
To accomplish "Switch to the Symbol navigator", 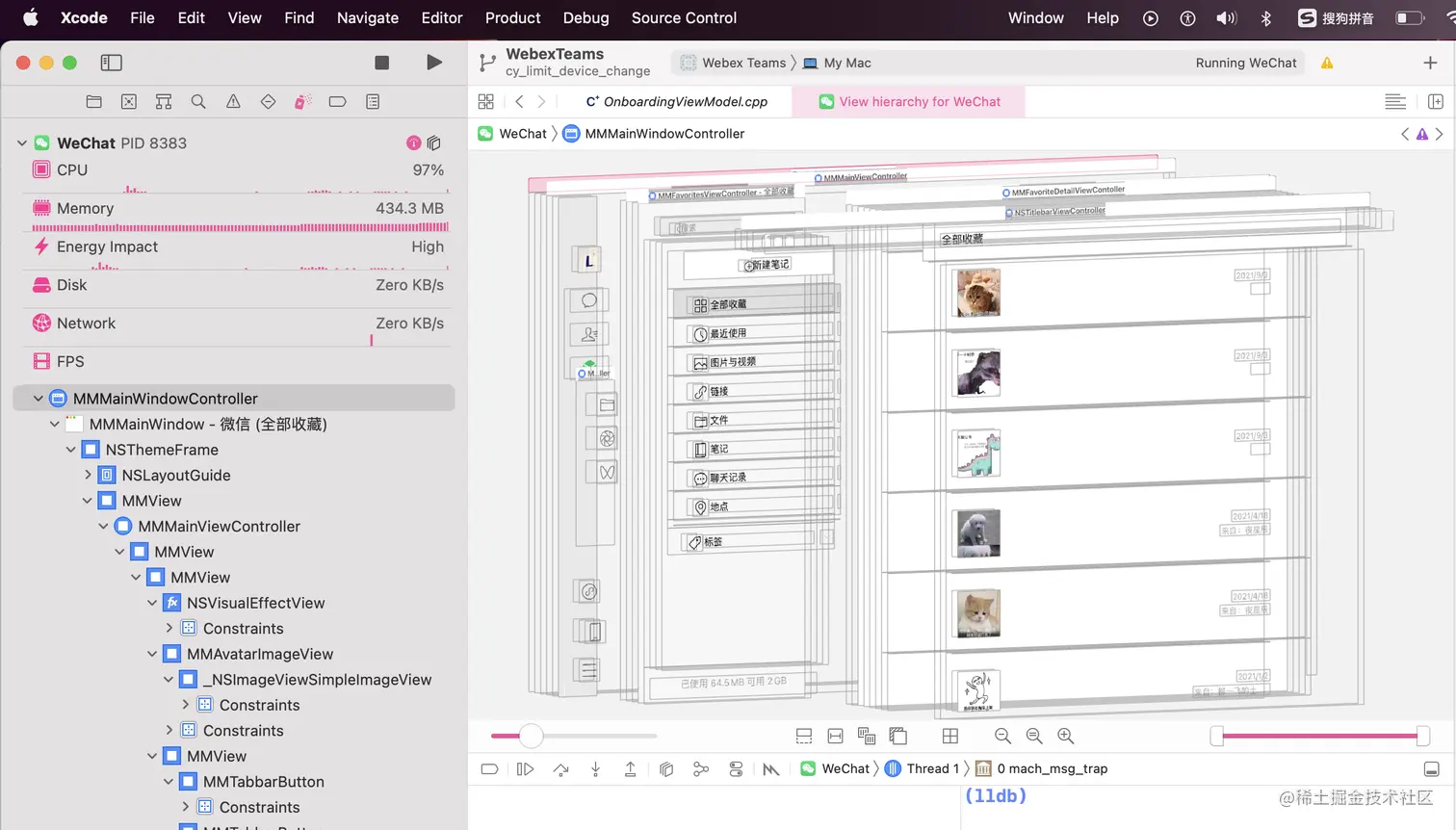I will [x=164, y=101].
